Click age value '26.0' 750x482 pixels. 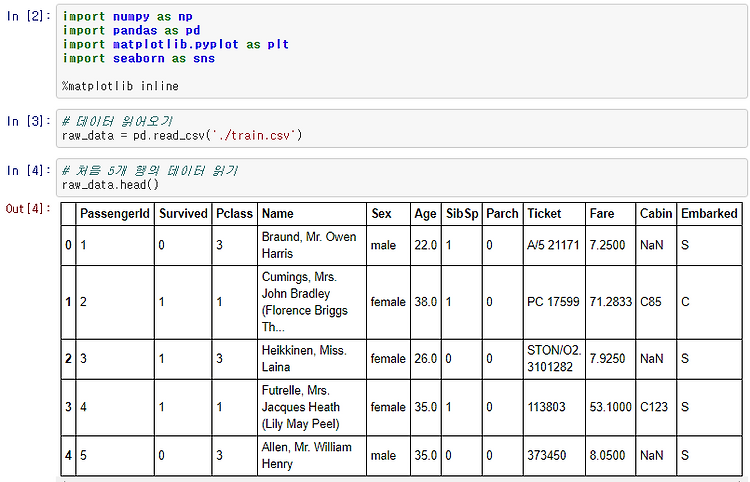tap(426, 359)
